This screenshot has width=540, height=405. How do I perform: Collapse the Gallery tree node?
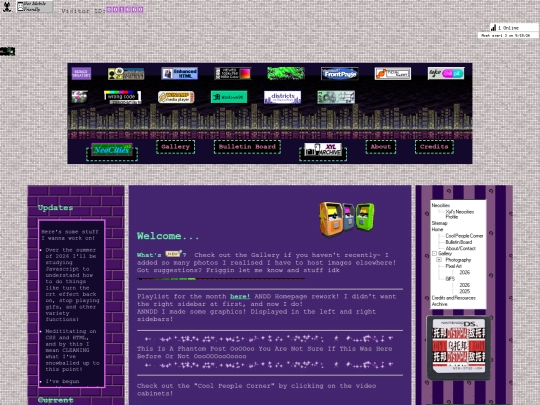[x=434, y=253]
